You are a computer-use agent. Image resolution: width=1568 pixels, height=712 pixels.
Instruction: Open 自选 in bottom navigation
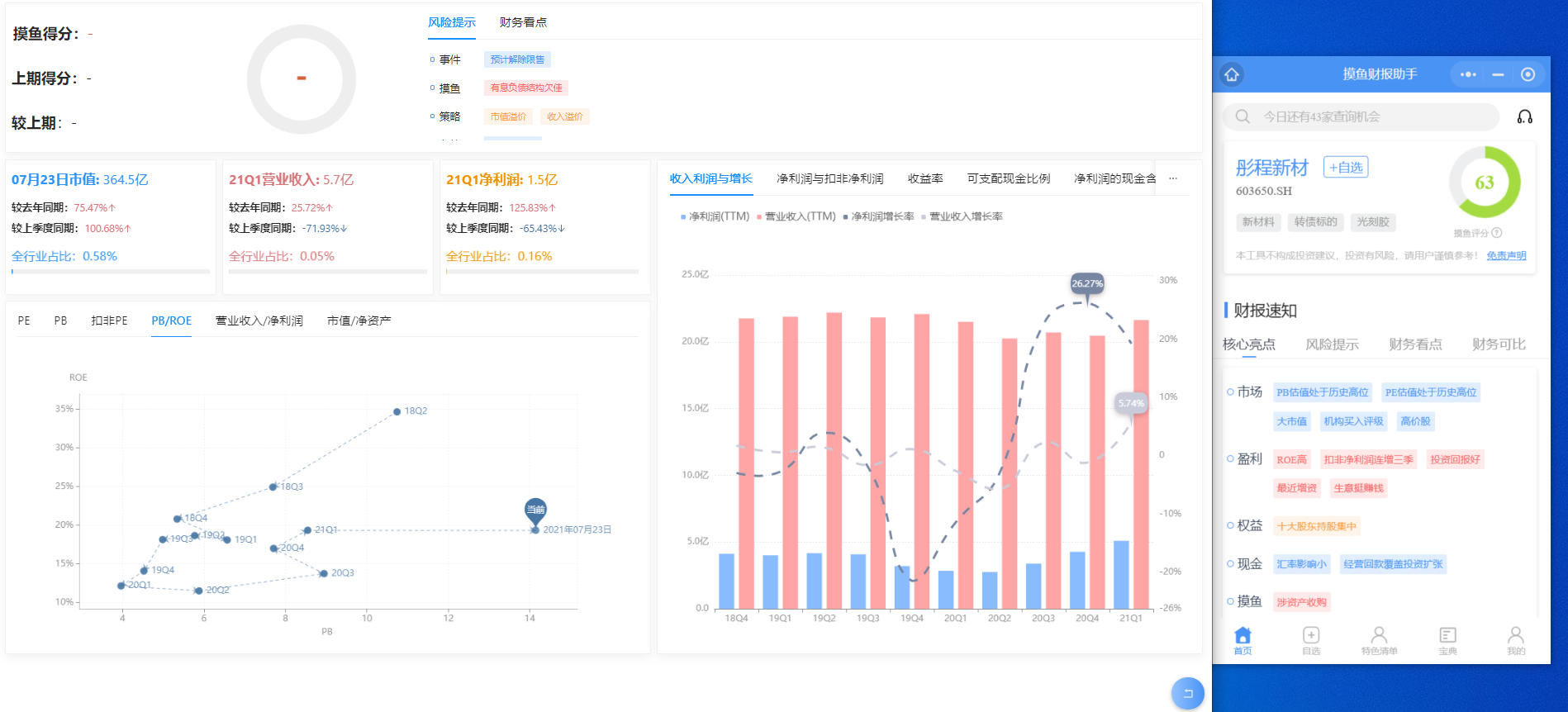click(x=1311, y=640)
